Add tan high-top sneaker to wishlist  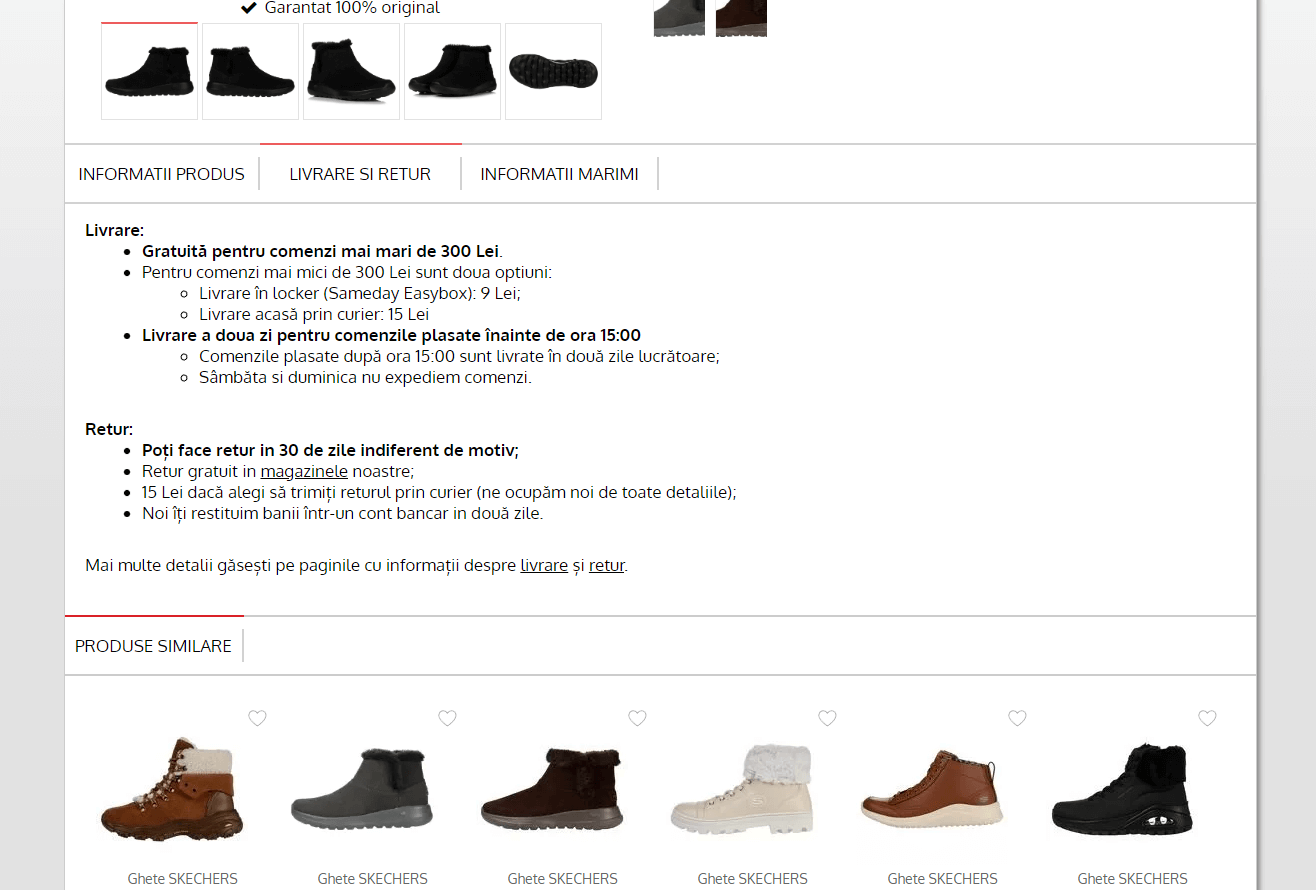1017,718
